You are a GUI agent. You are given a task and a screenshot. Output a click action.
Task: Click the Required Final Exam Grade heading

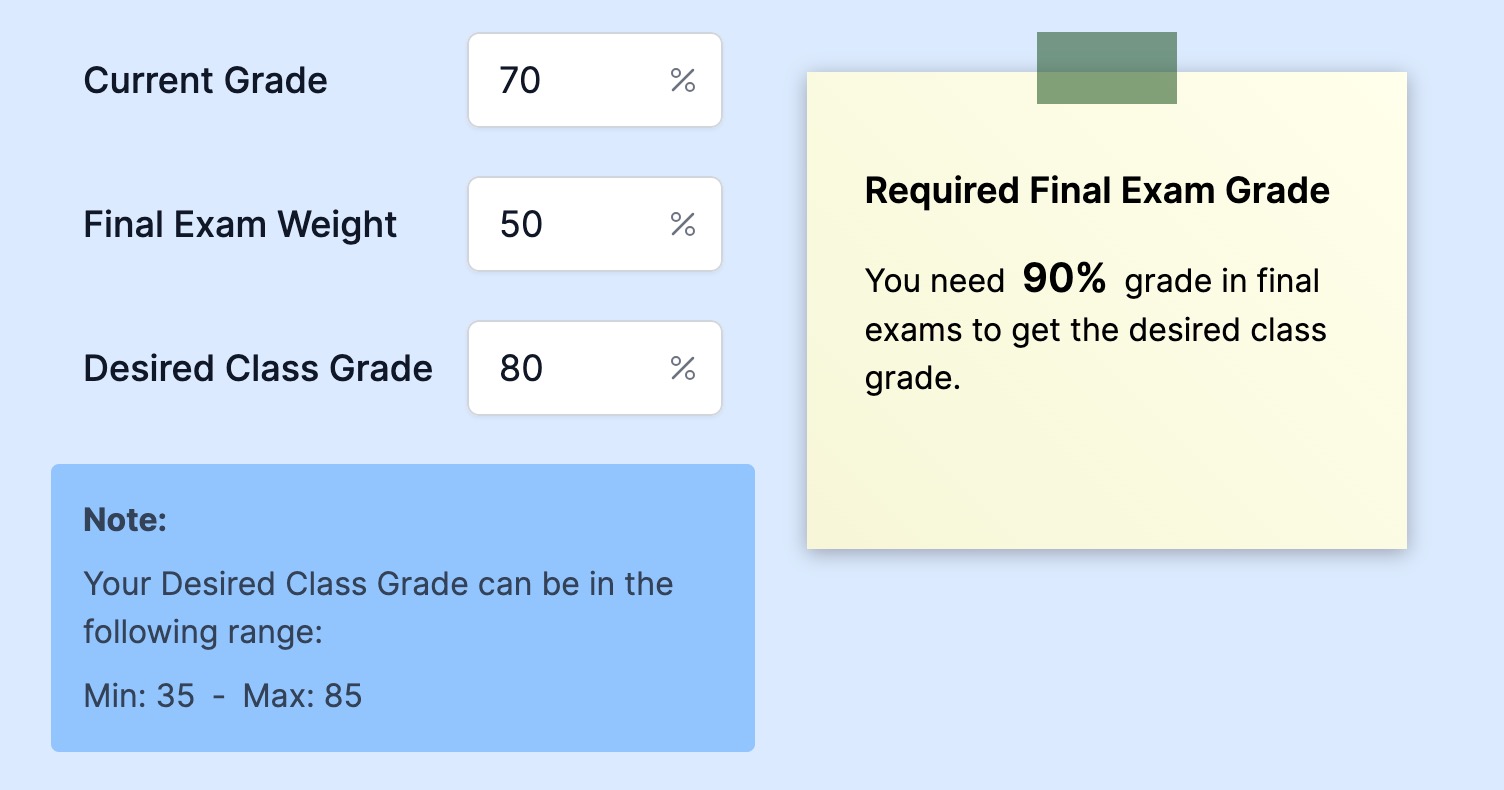click(x=1097, y=190)
